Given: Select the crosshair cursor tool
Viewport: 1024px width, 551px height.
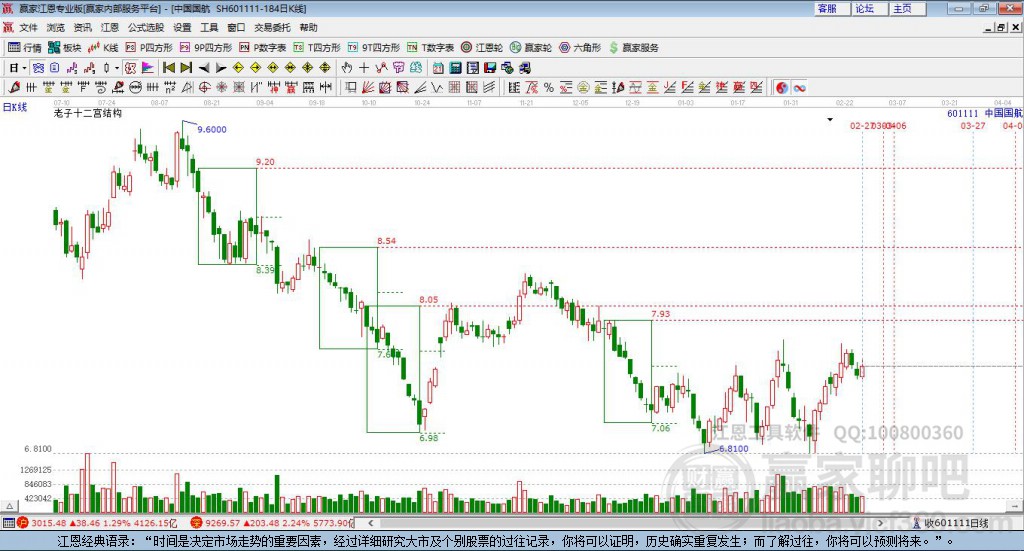Looking at the screenshot, I should click(x=364, y=68).
